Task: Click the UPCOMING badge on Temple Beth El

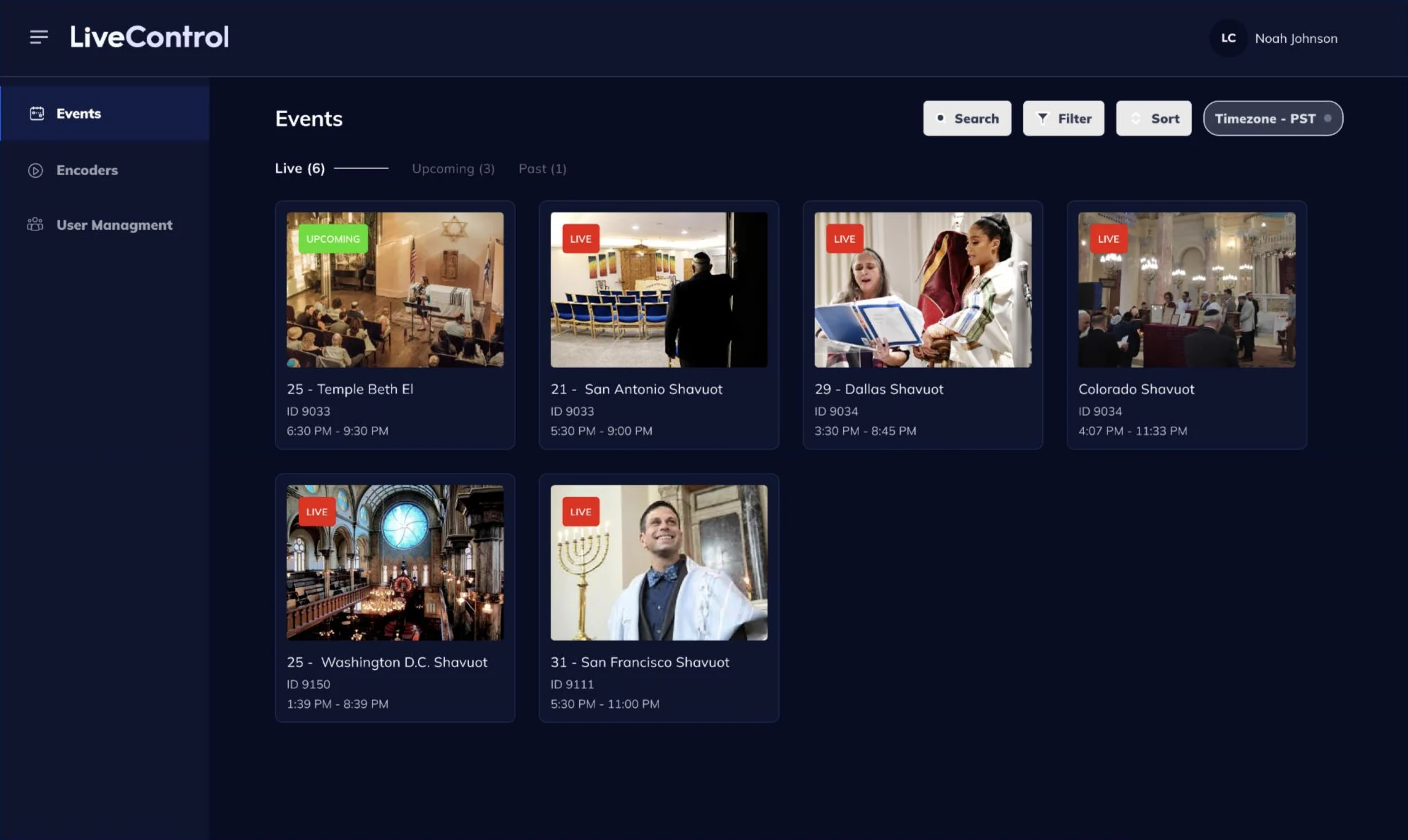Action: tap(333, 239)
